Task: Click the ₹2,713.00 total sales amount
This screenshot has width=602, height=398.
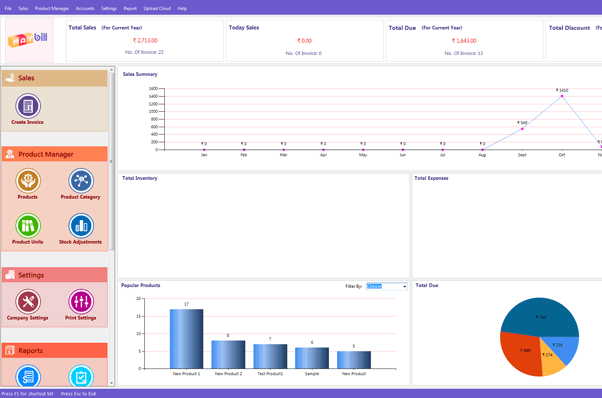Action: [x=145, y=40]
